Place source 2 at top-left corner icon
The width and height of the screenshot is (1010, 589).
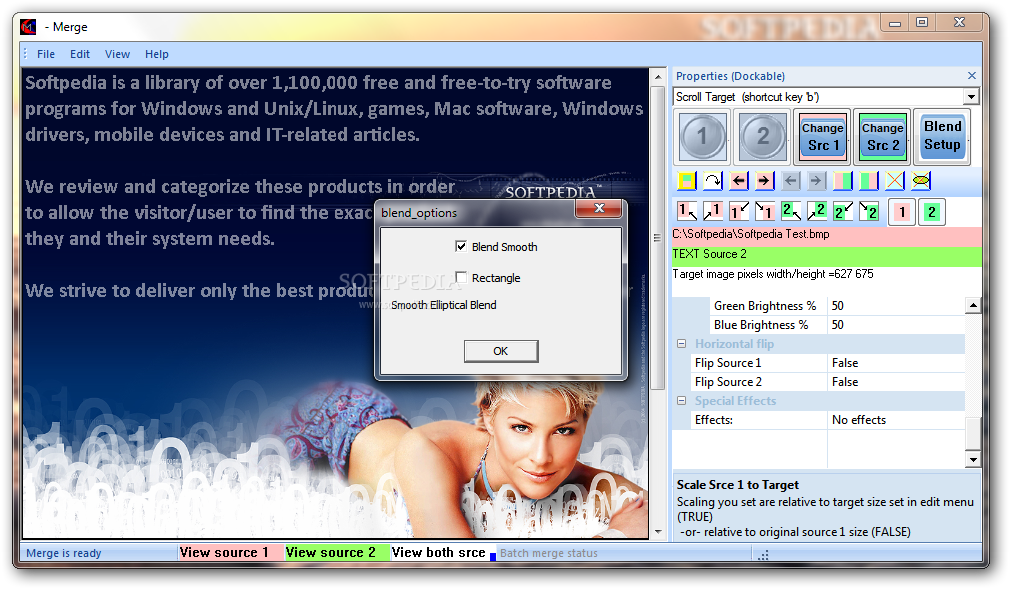click(x=791, y=211)
